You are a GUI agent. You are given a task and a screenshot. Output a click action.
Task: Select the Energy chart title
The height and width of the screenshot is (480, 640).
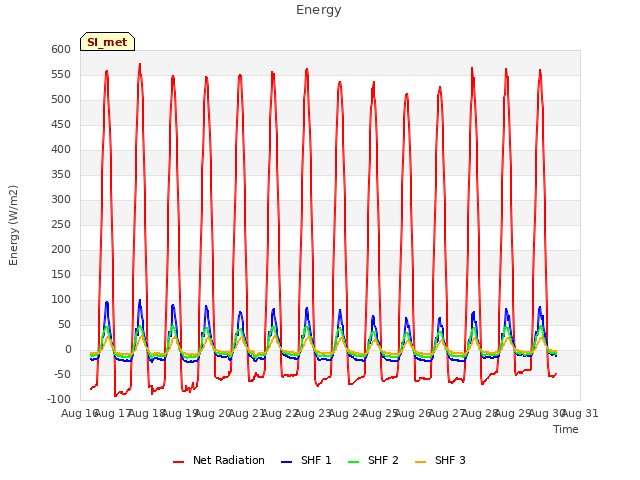click(x=319, y=10)
